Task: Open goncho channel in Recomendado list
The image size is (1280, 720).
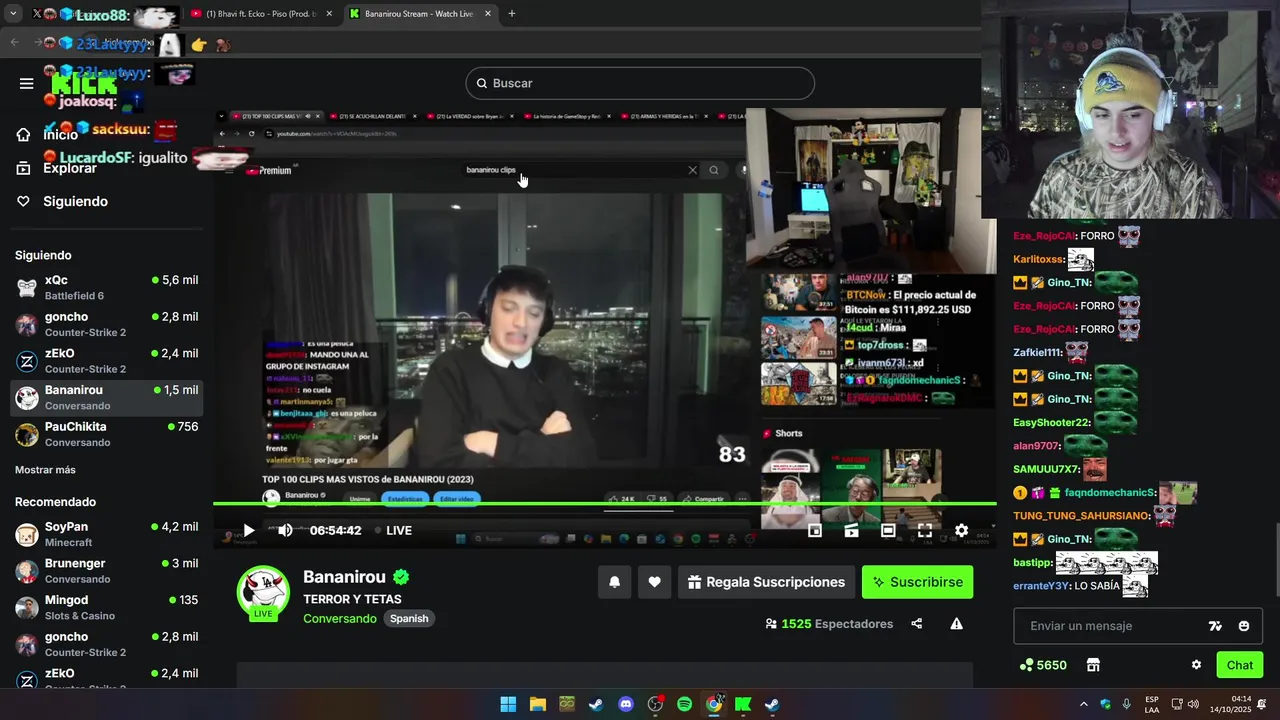Action: point(107,644)
